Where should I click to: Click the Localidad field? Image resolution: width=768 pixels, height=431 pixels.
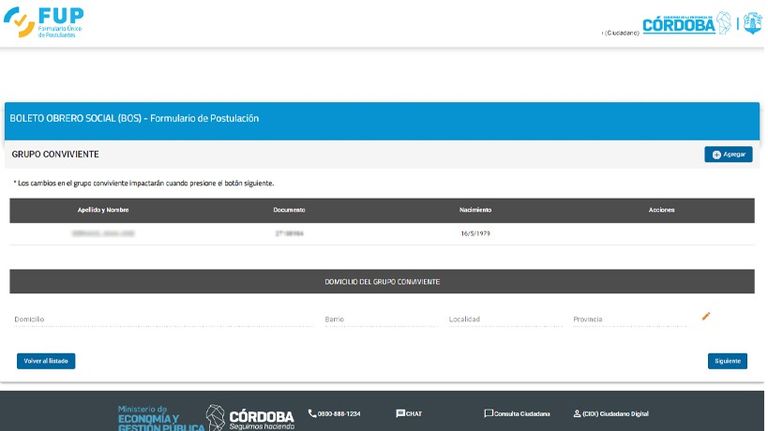505,319
